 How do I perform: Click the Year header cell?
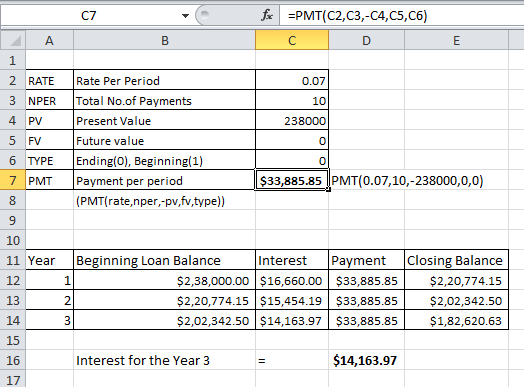(49, 260)
